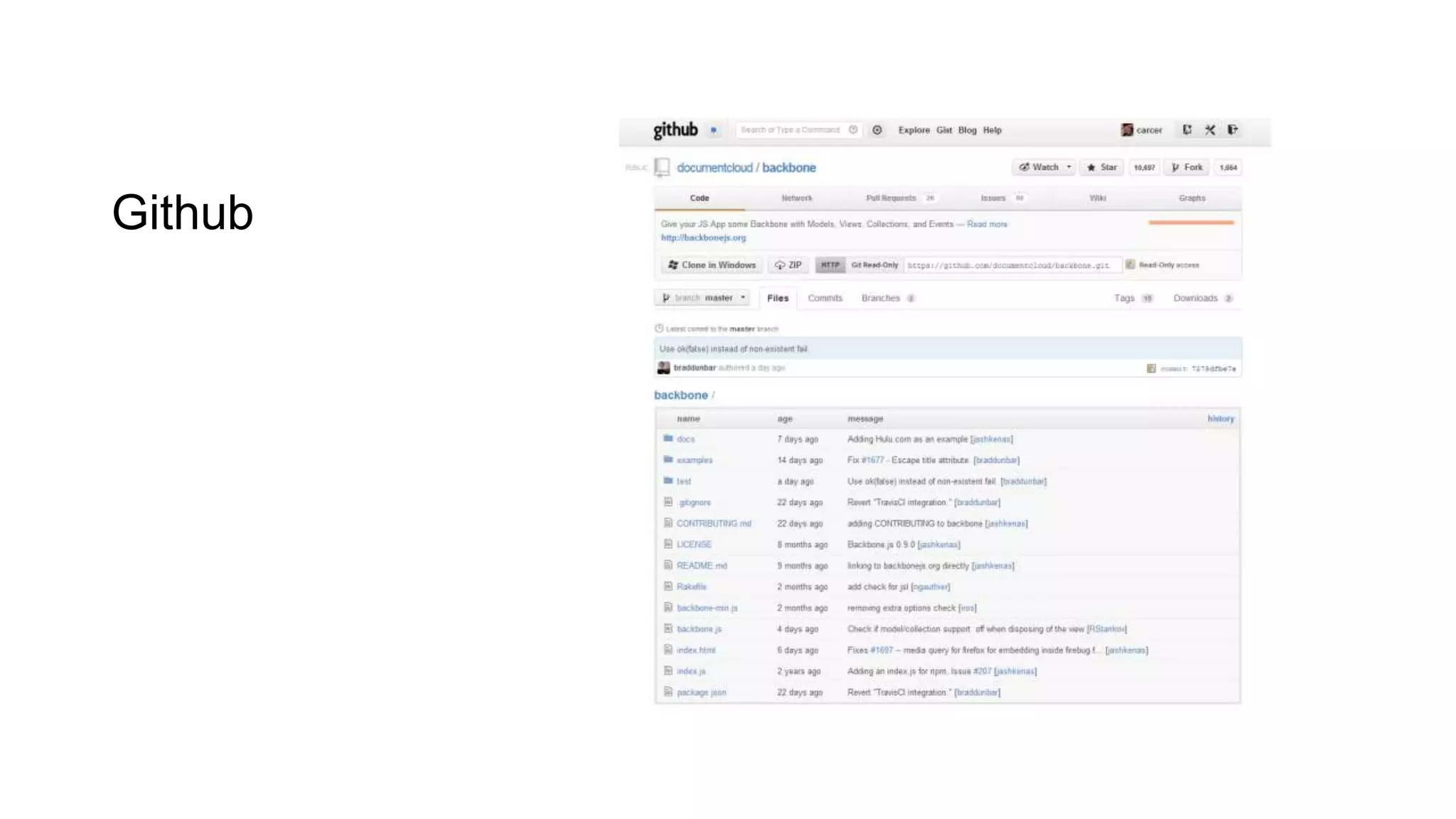The width and height of the screenshot is (1456, 819).
Task: Switch to the Network tab
Action: (x=797, y=198)
